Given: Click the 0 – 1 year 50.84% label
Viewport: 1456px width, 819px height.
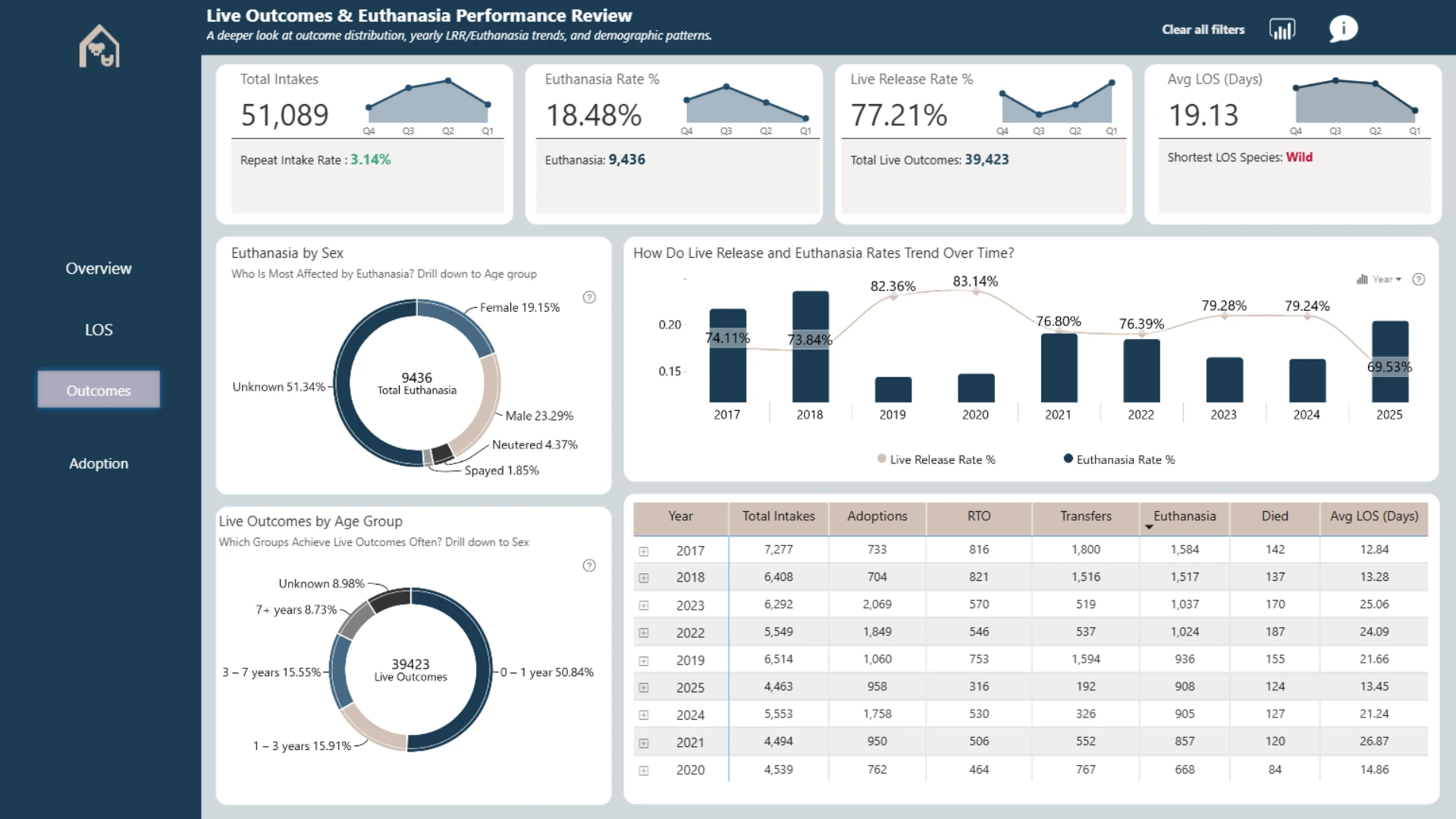Looking at the screenshot, I should tap(547, 672).
